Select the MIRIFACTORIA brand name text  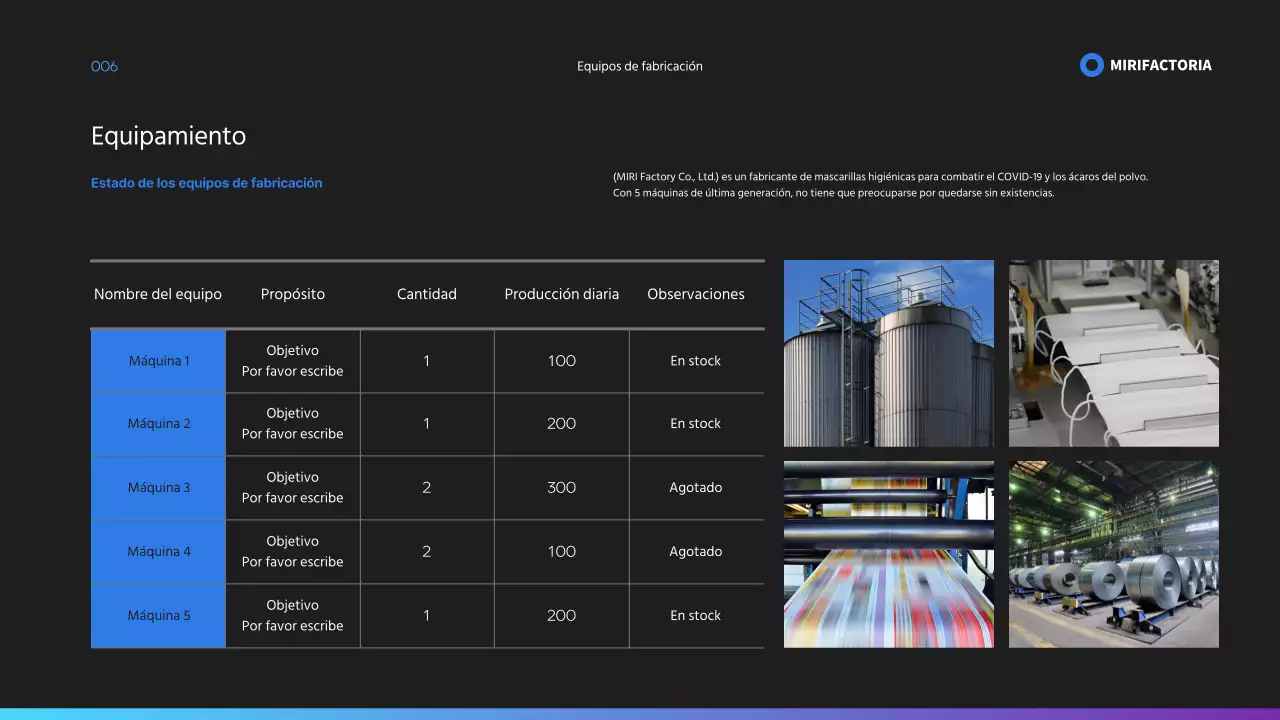coord(1161,65)
